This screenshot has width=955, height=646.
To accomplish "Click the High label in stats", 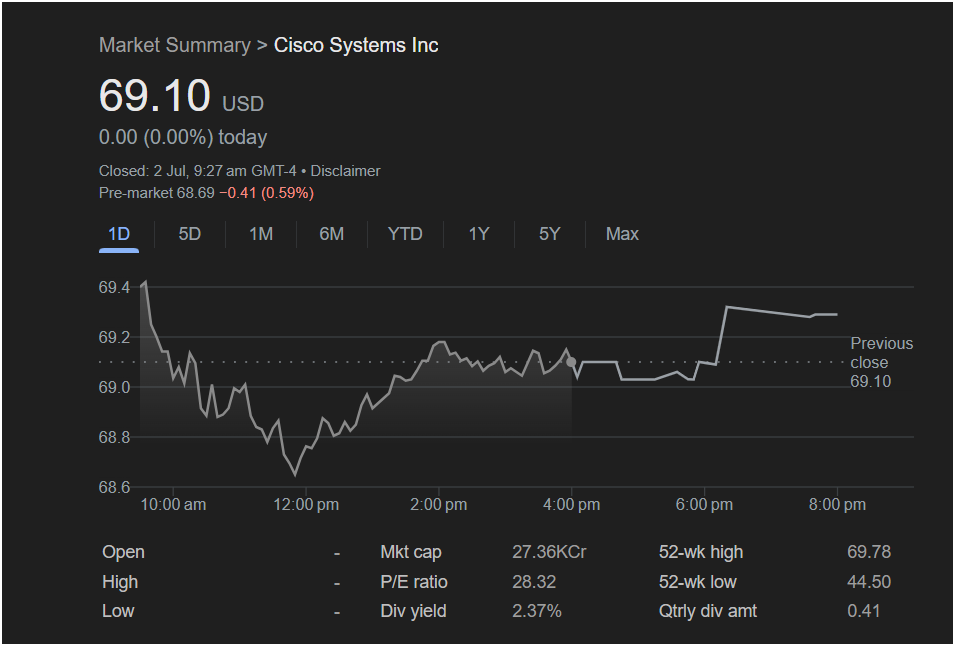I will 120,582.
